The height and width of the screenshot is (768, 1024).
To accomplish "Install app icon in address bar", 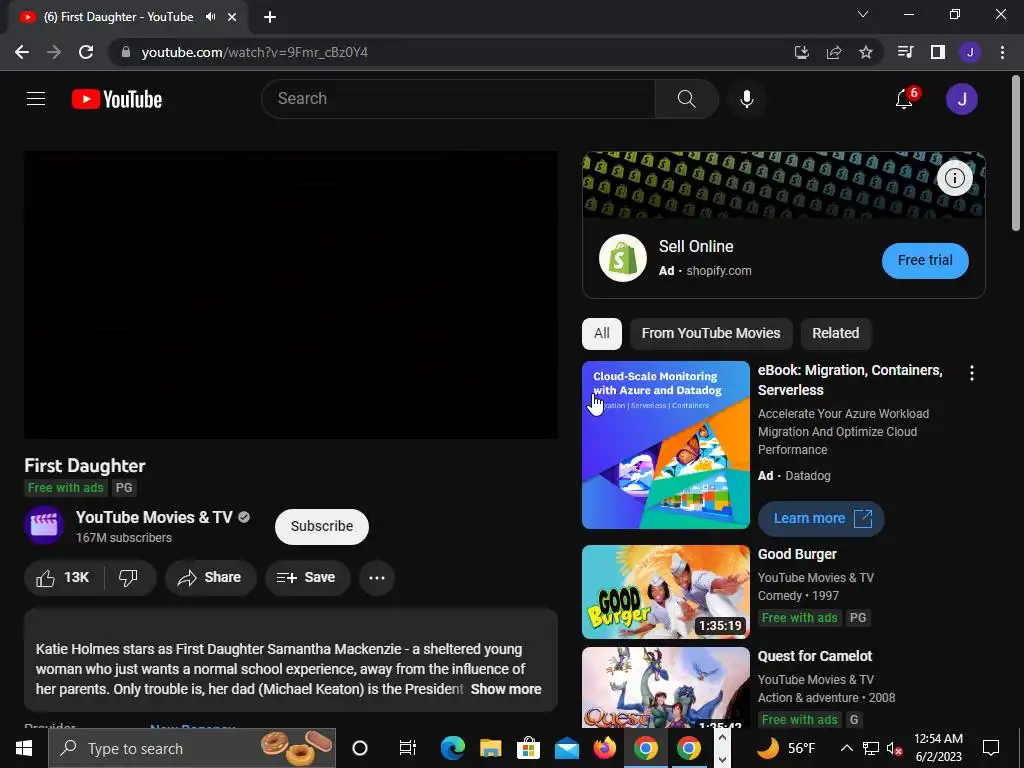I will (802, 52).
